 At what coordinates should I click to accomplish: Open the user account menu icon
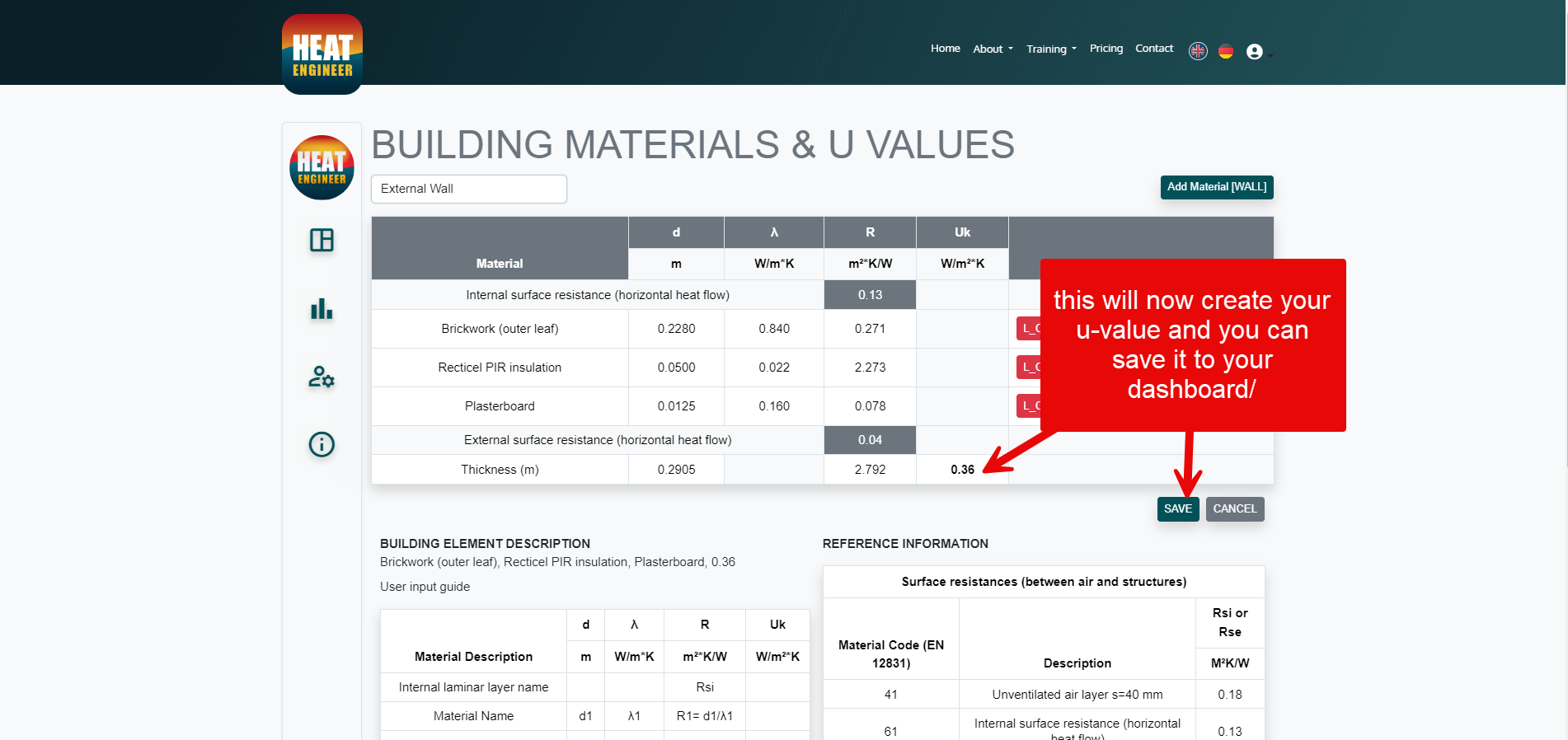pos(1256,52)
